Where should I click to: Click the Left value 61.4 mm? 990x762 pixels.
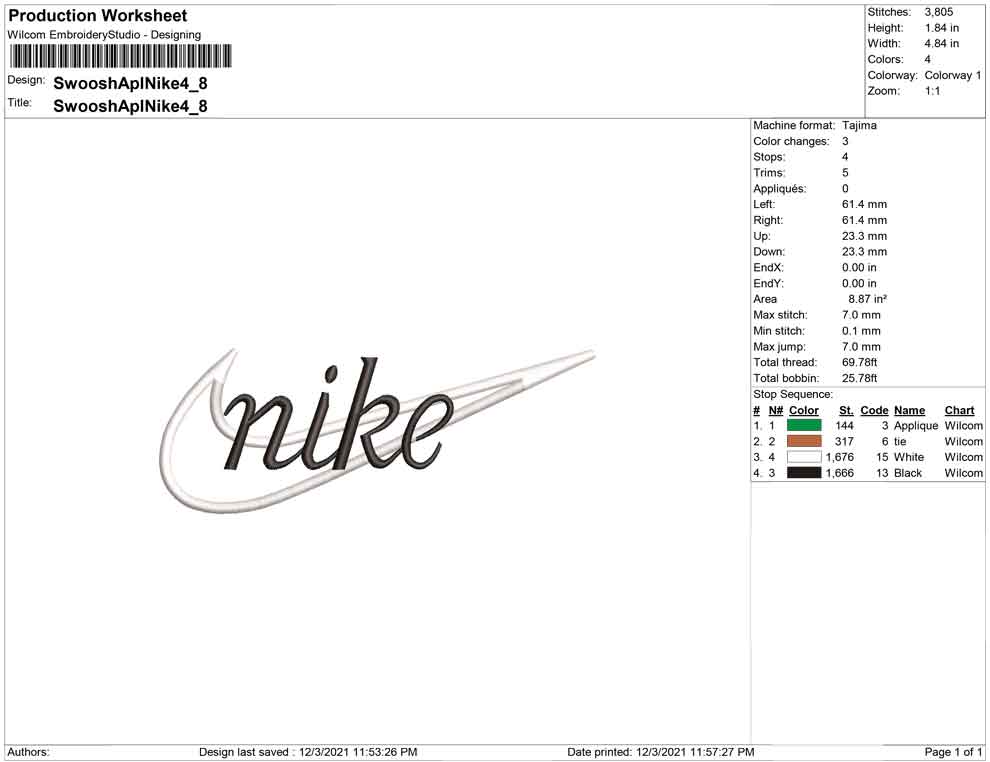pos(864,205)
